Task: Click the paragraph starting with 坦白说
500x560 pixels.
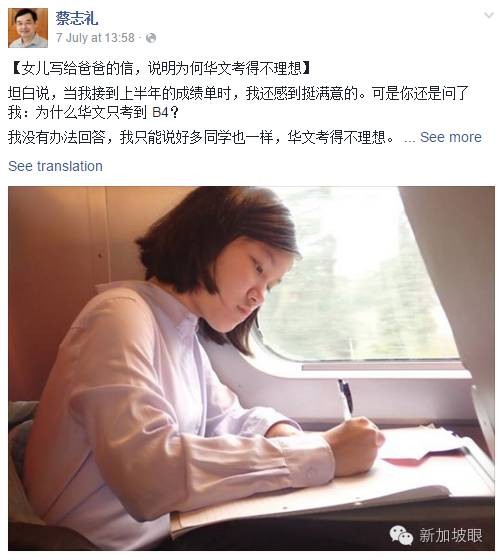Action: pyautogui.click(x=238, y=103)
